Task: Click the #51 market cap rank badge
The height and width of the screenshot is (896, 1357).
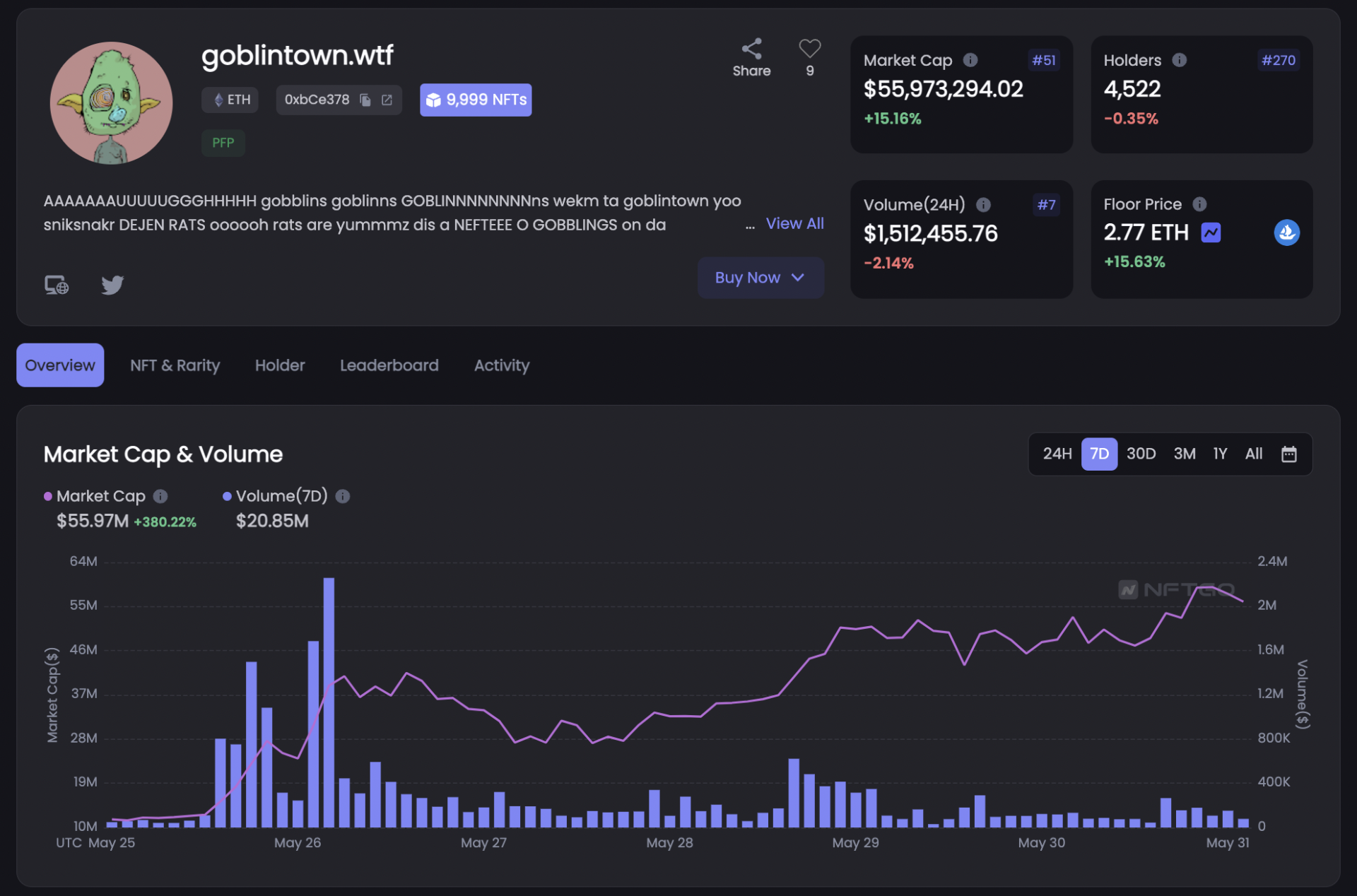Action: 1043,61
